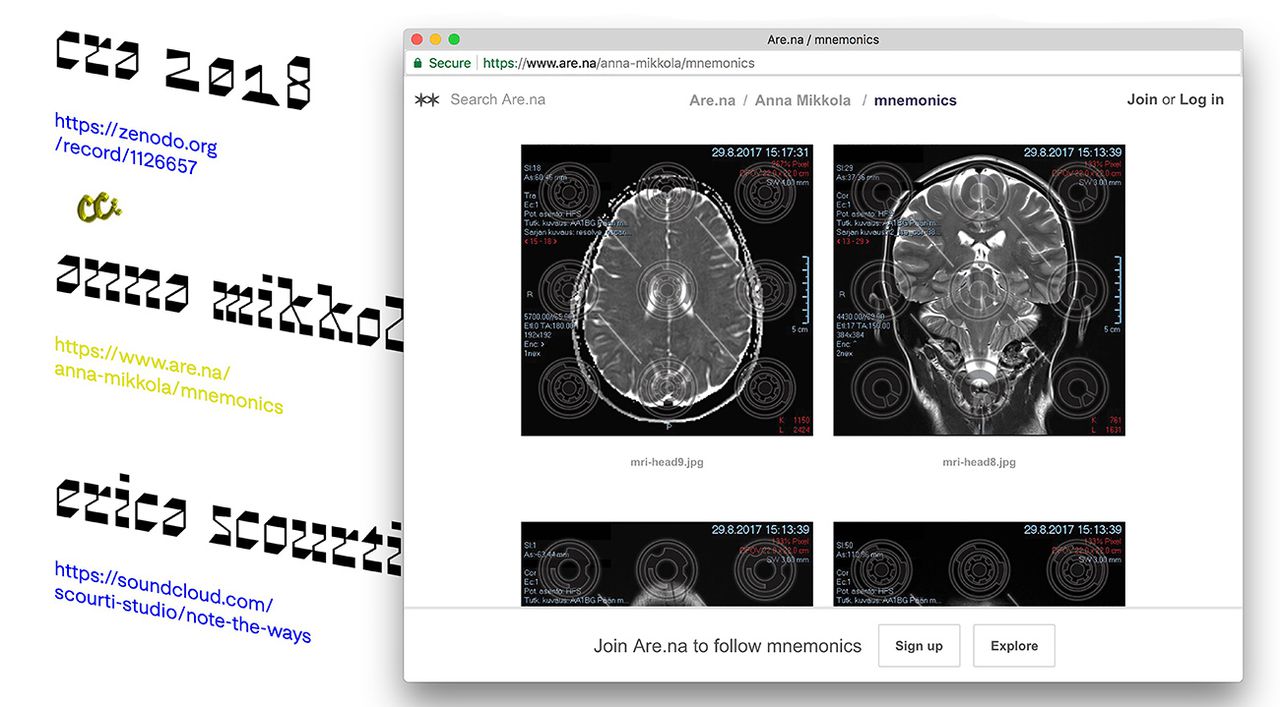Viewport: 1280px width, 707px height.
Task: Follow the yellow are.na anna-mikkola link
Action: point(167,376)
